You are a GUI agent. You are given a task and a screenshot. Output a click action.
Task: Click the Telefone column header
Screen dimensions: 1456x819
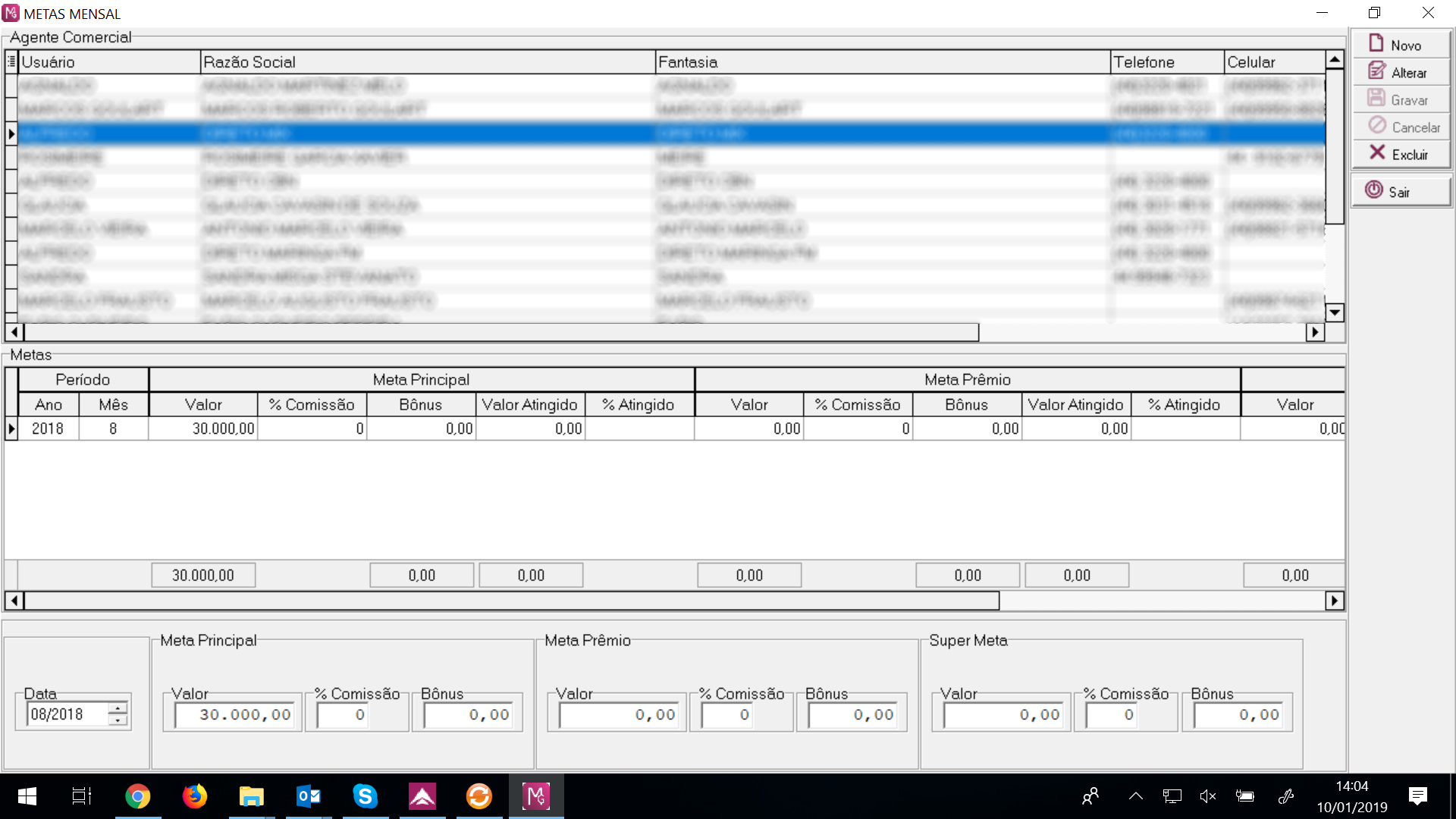point(1167,62)
